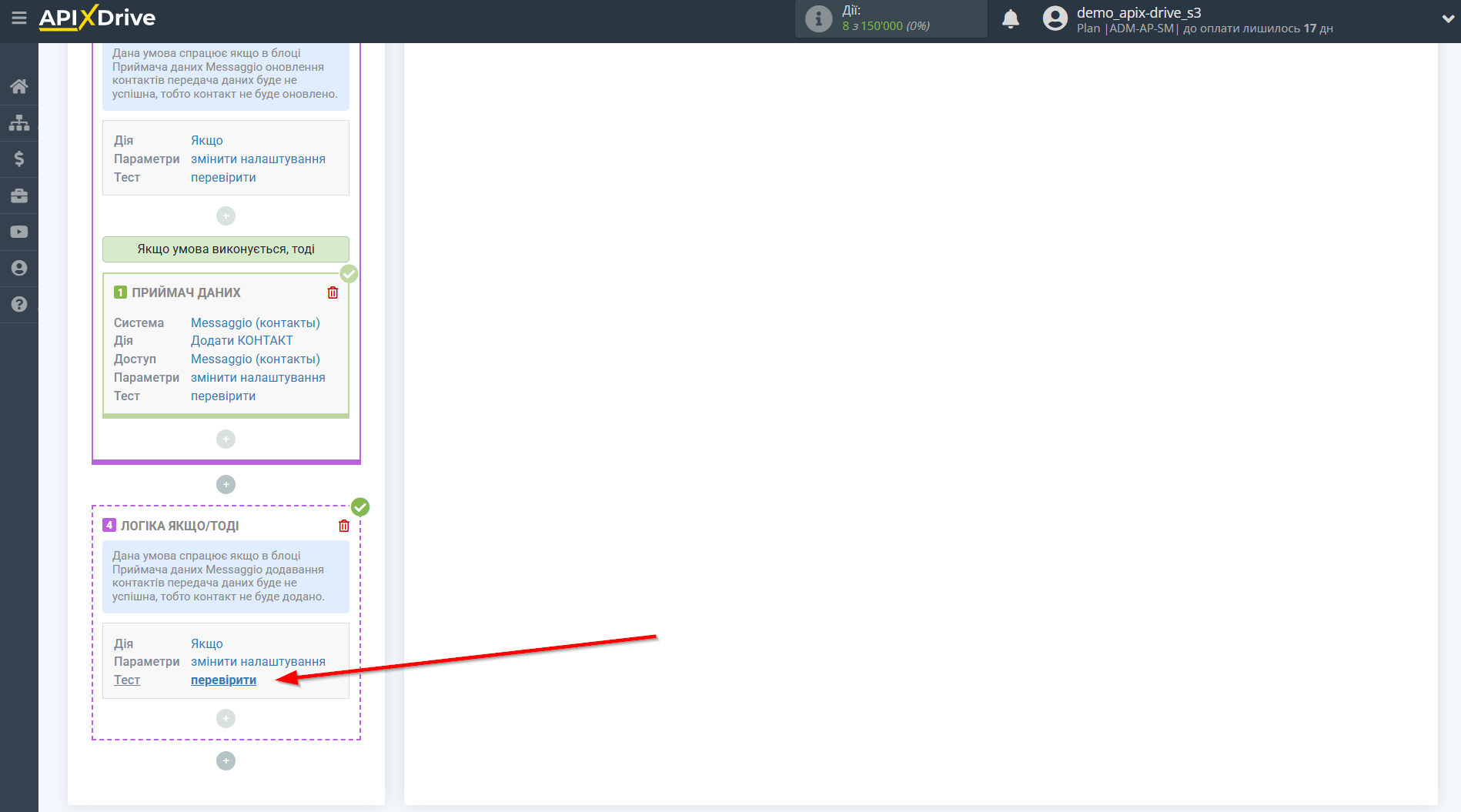Click Додати КОНТАКТ action link
The width and height of the screenshot is (1461, 812).
pos(242,340)
